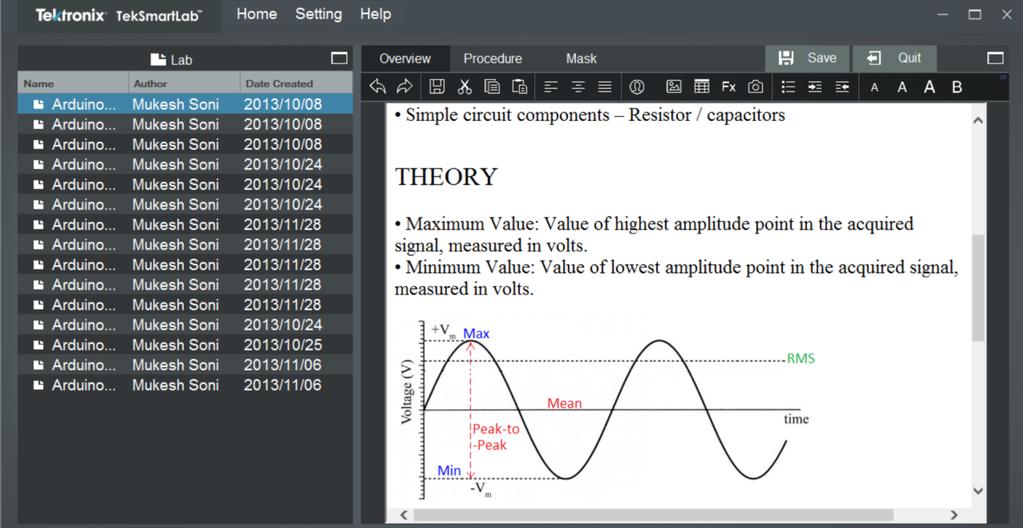Click the Save button
This screenshot has width=1023, height=528.
807,58
